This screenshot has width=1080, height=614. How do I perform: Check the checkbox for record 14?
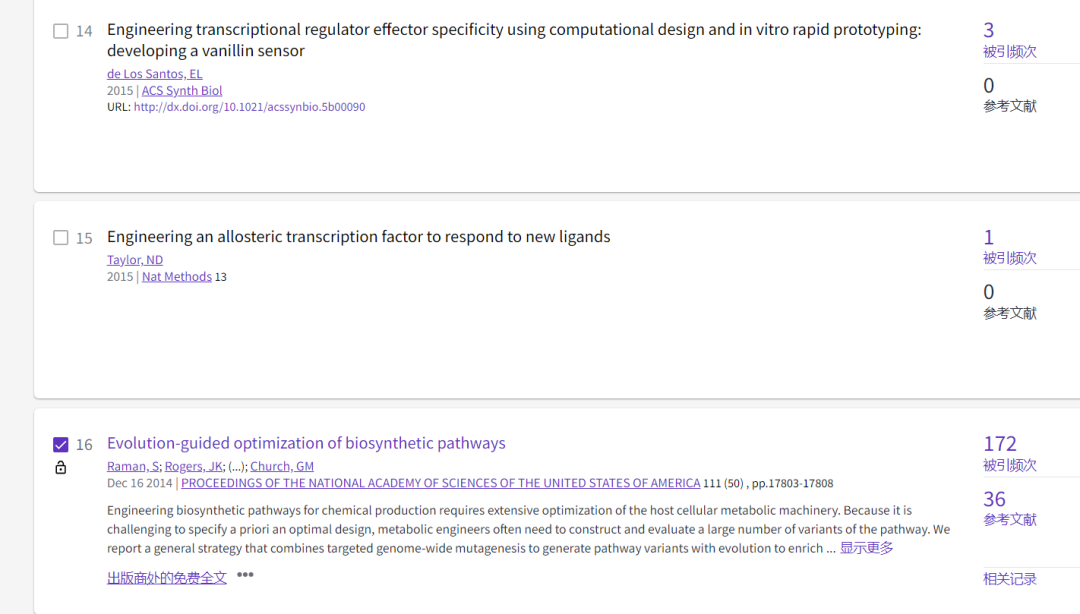tap(61, 31)
